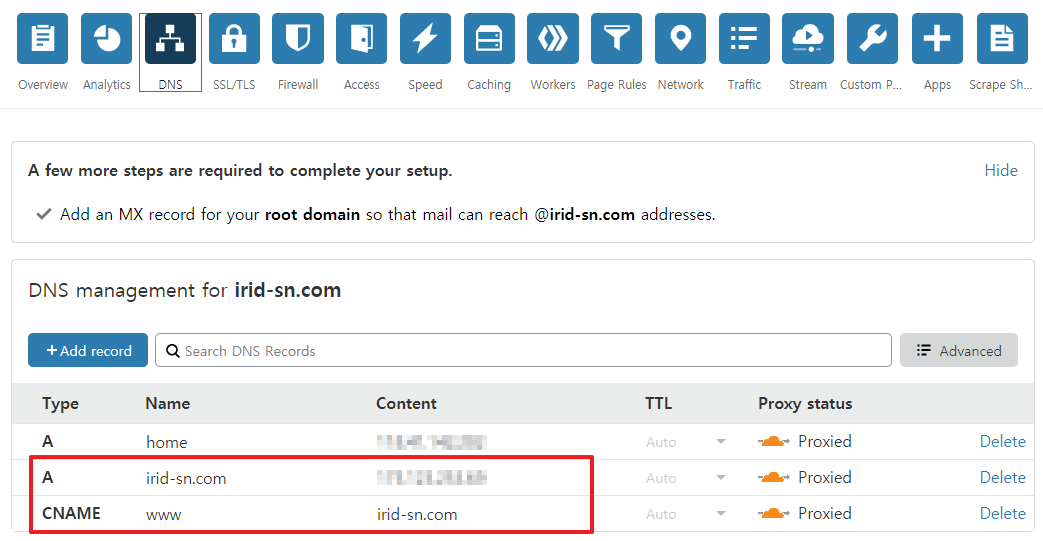Hide the setup steps notice
This screenshot has height=541, width=1043.
click(x=1000, y=170)
